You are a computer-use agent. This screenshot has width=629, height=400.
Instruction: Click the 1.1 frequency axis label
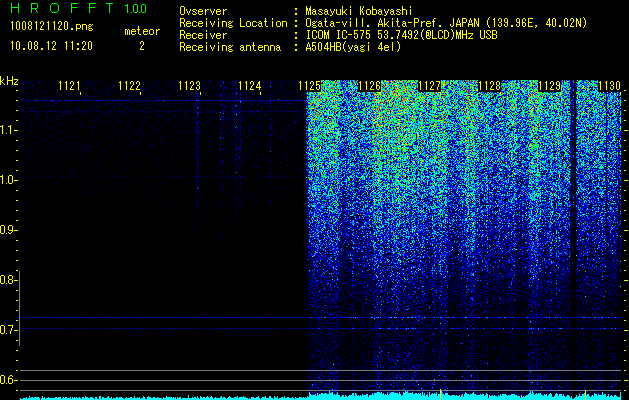point(7,130)
